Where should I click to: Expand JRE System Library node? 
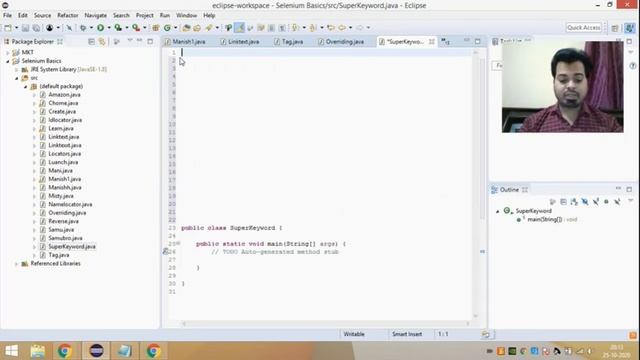tap(16, 70)
